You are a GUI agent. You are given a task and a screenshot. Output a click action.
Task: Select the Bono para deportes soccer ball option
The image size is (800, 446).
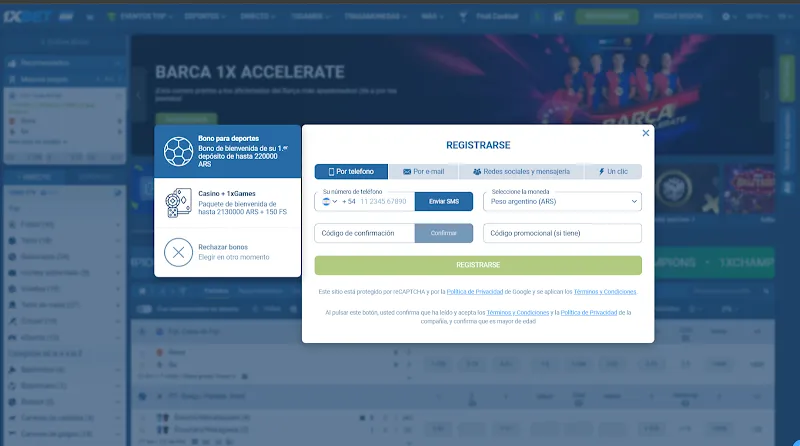(x=228, y=152)
